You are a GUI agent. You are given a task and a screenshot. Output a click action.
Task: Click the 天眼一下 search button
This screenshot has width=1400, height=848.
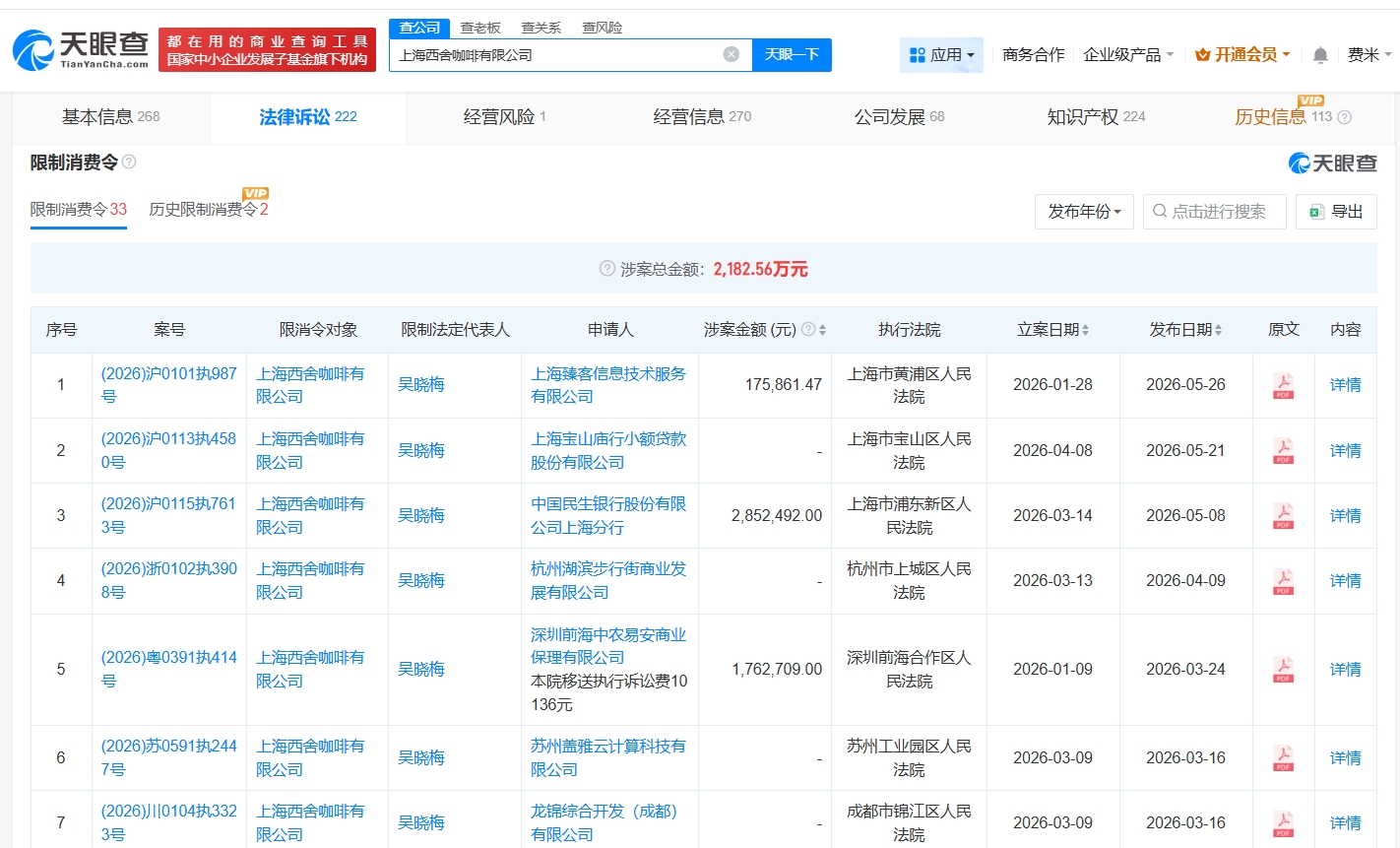pyautogui.click(x=792, y=55)
